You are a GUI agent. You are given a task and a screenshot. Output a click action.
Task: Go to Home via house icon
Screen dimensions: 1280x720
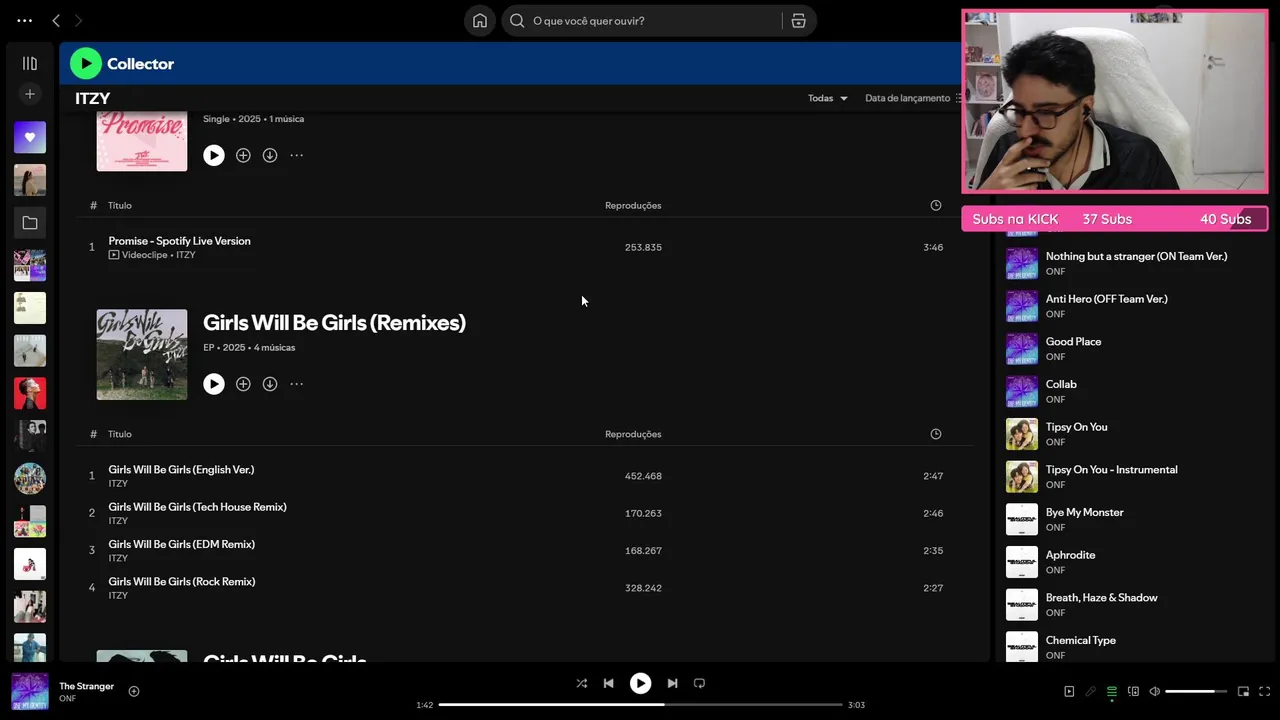coord(480,20)
